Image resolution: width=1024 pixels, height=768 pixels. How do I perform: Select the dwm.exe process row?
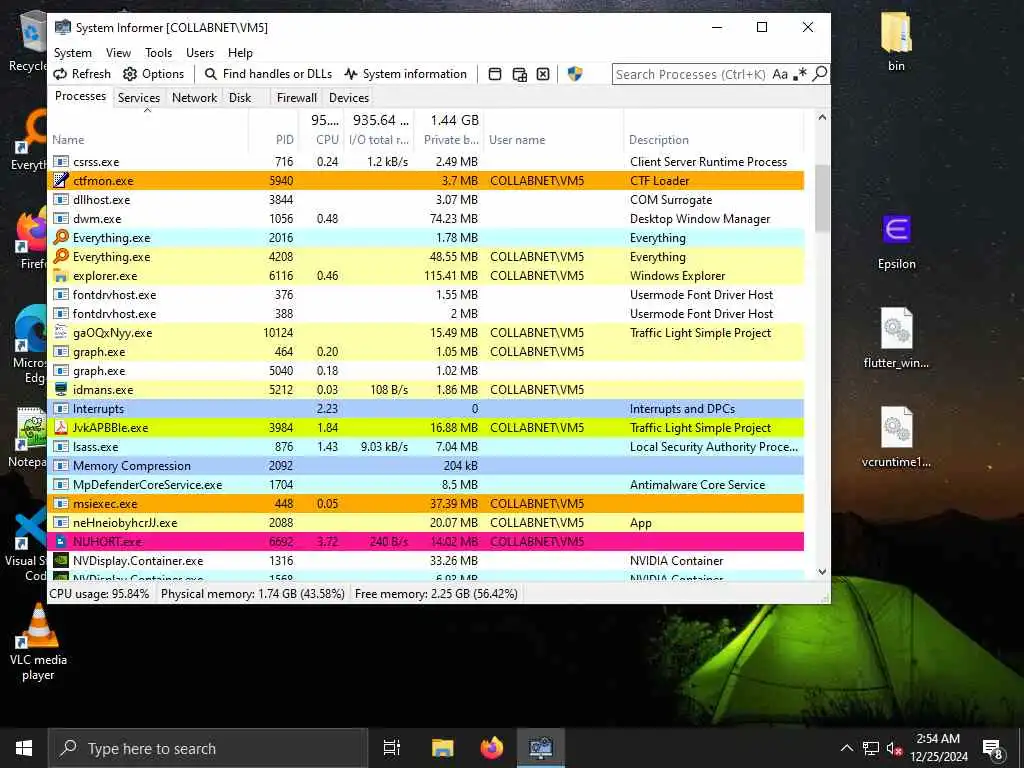[x=426, y=218]
